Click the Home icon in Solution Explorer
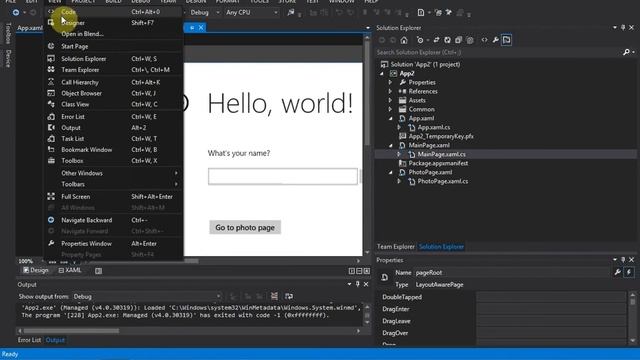Image resolution: width=640 pixels, height=360 pixels. (404, 40)
